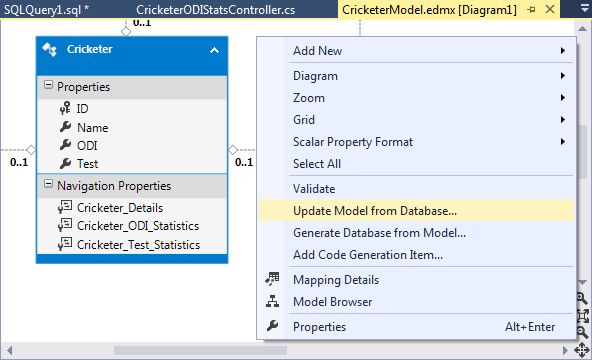Click the pan diagram four-arrow icon
This screenshot has width=592, height=360.
coord(582,350)
